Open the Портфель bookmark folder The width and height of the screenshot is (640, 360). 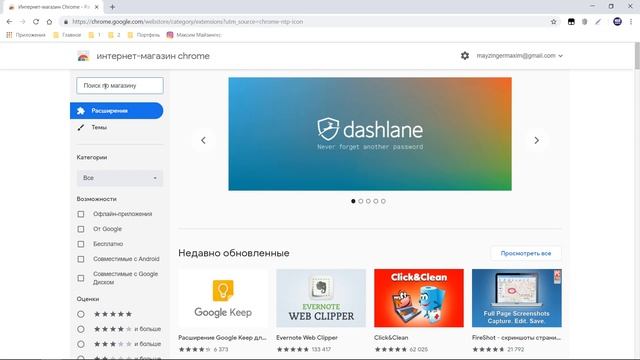pos(144,35)
